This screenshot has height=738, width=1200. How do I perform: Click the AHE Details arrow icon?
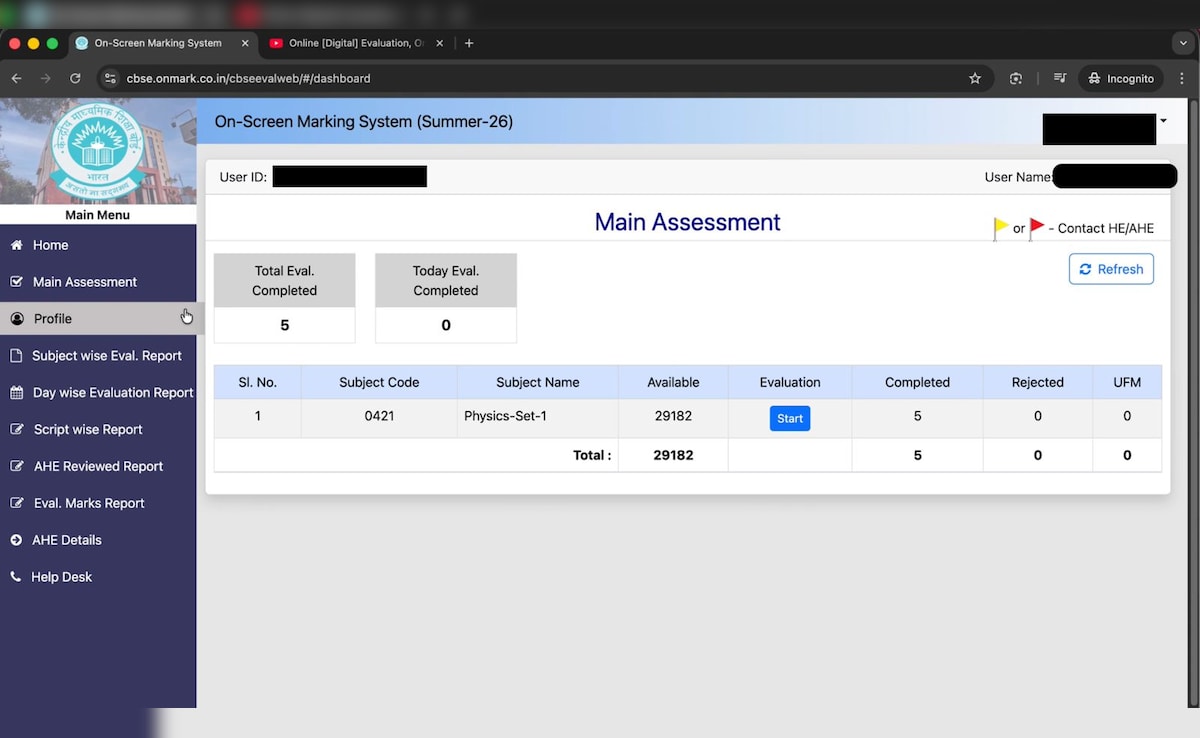[x=16, y=540]
